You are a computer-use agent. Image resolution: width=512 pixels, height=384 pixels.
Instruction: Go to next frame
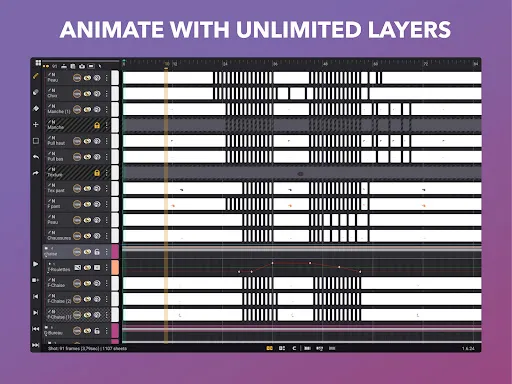click(x=36, y=312)
